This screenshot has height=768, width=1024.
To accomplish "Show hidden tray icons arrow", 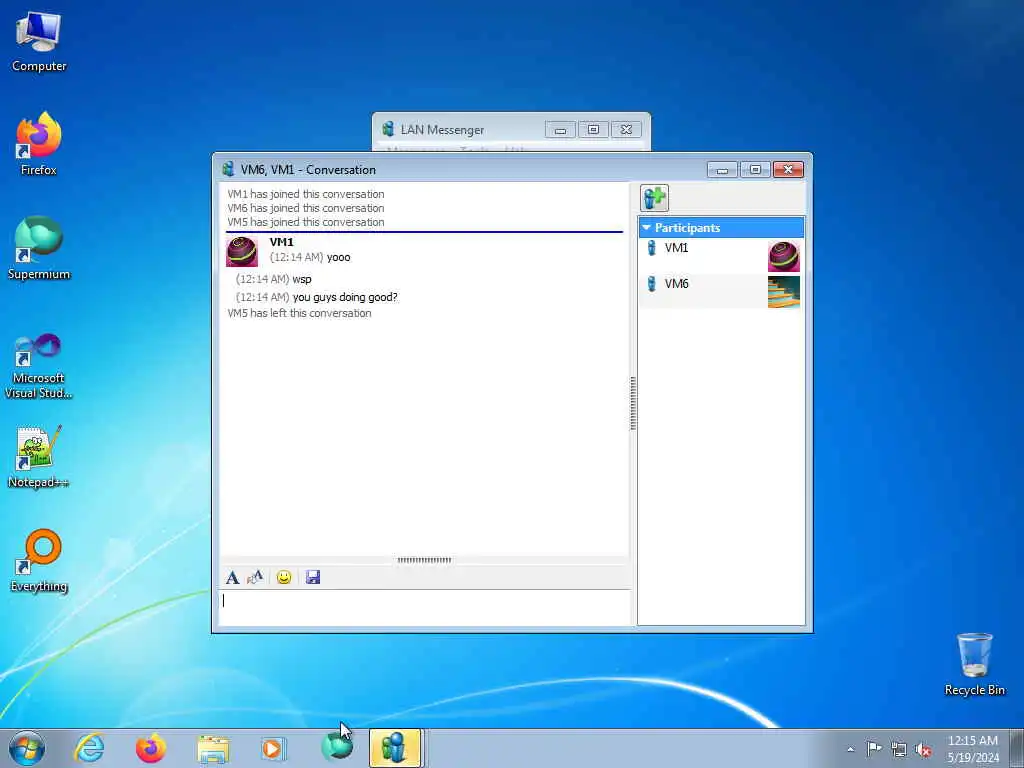I will pyautogui.click(x=850, y=749).
